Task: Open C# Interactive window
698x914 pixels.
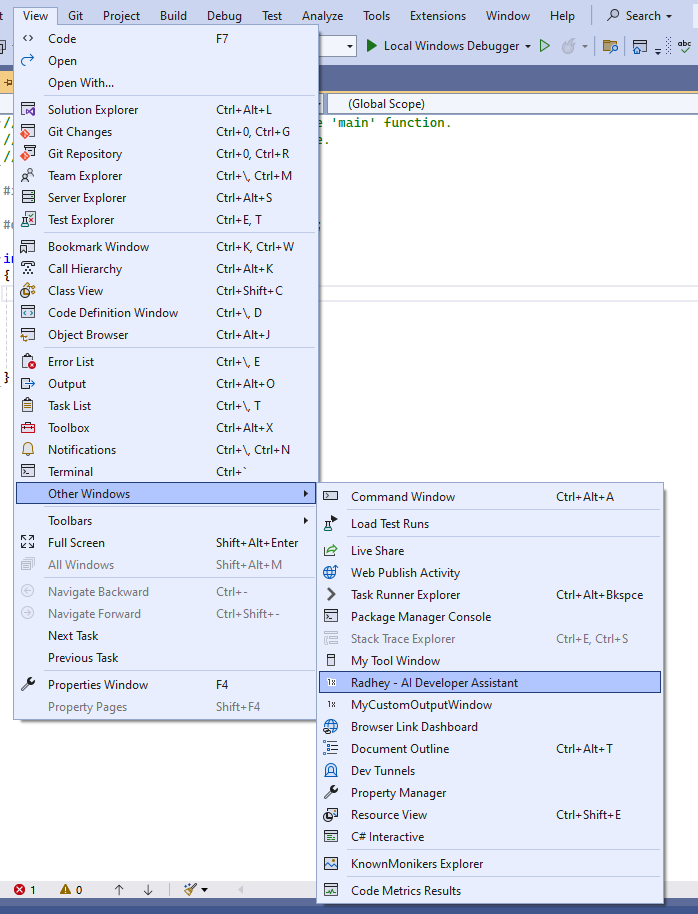Action: coord(490,836)
